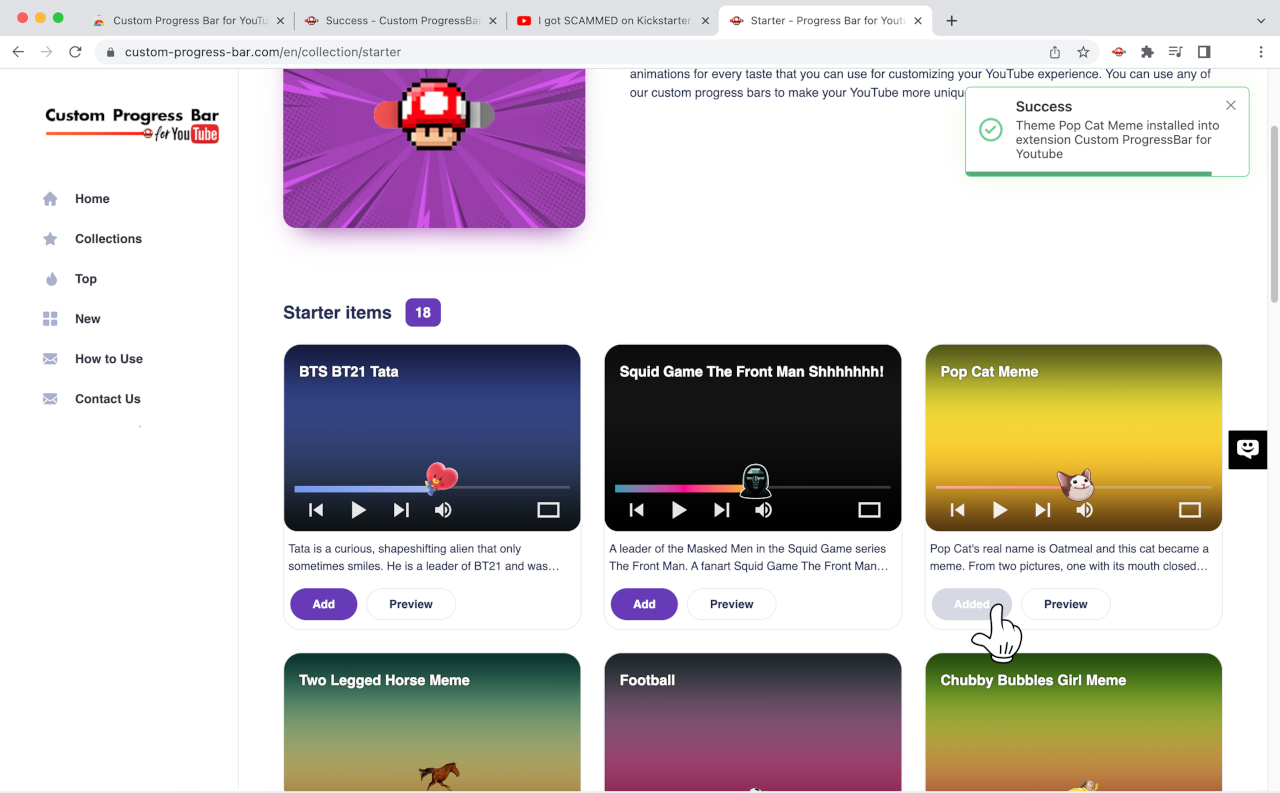Toggle the browser side panel icon
The height and width of the screenshot is (793, 1280).
(1204, 52)
